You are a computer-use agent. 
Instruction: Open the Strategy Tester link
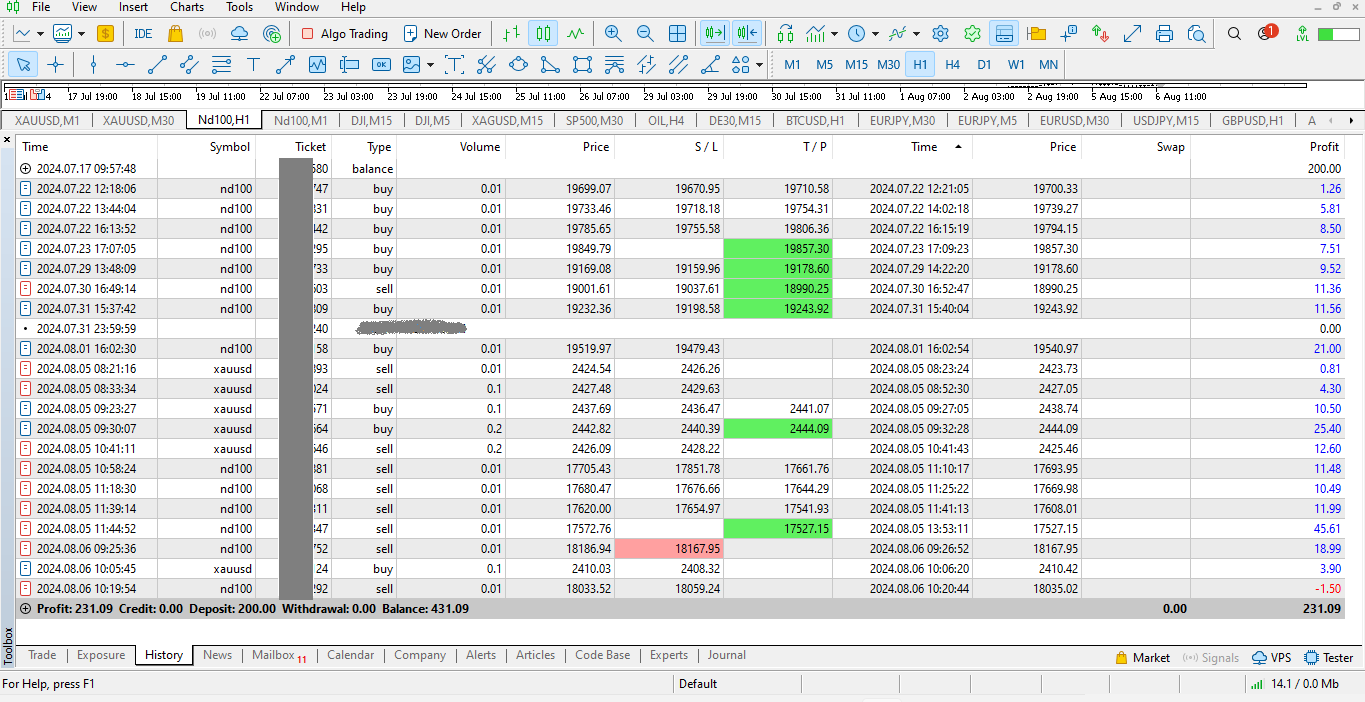pos(1329,657)
